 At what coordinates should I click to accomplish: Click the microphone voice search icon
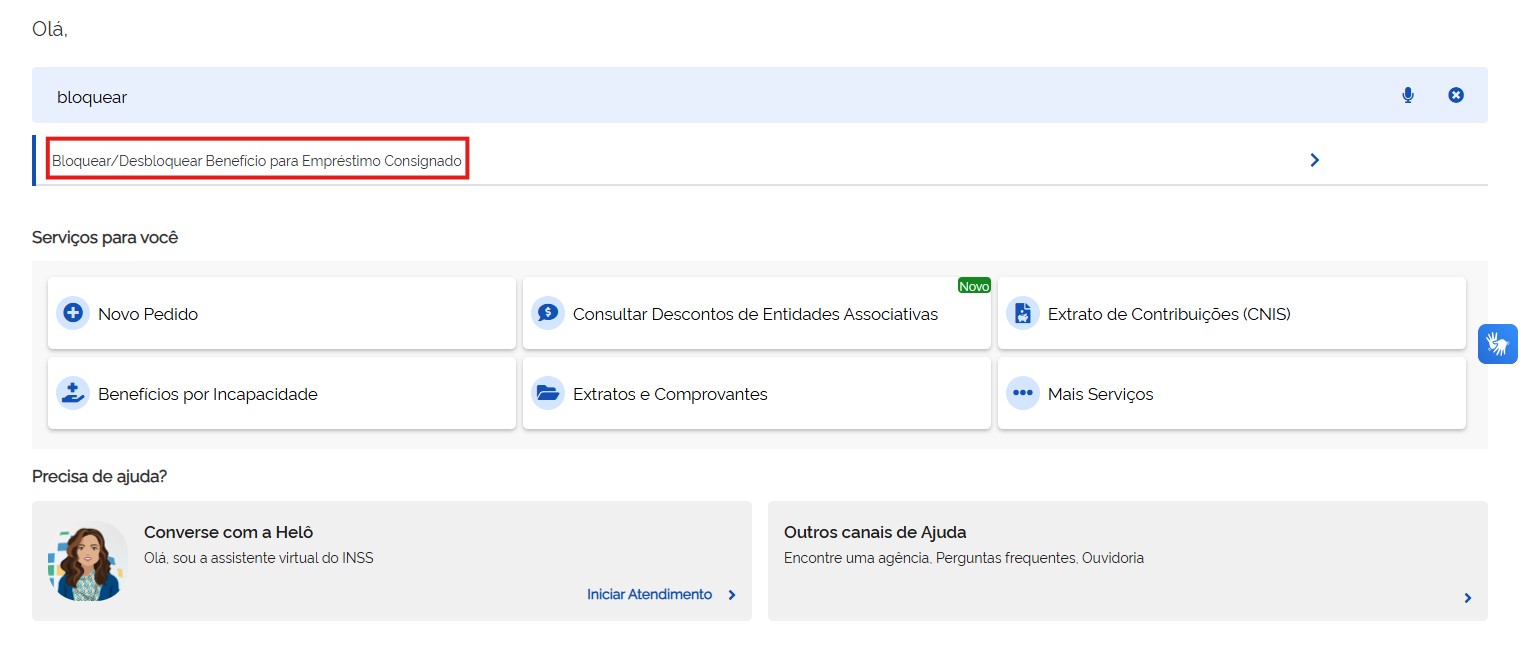coord(1408,95)
